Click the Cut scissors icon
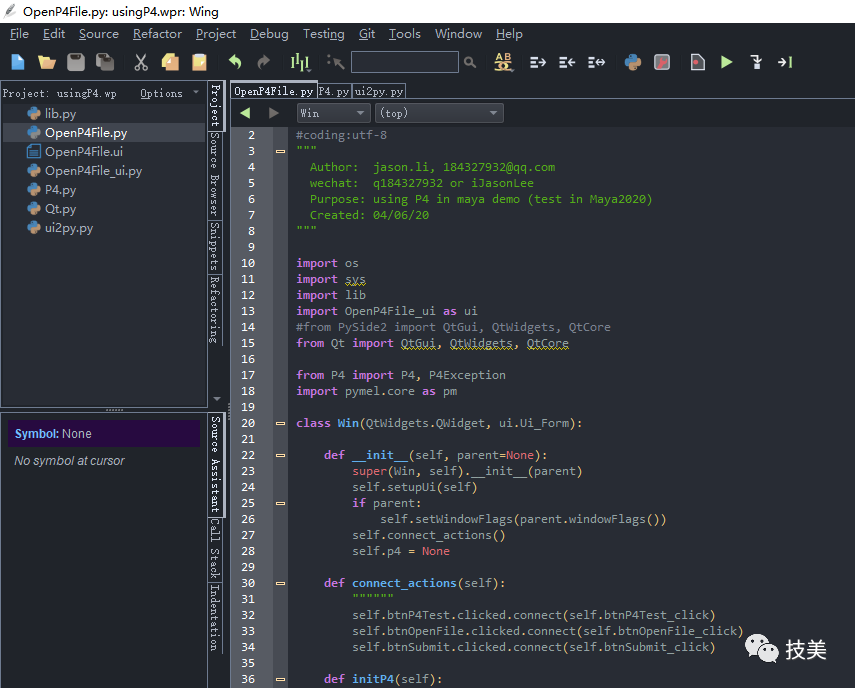The height and width of the screenshot is (688, 855). click(x=141, y=62)
